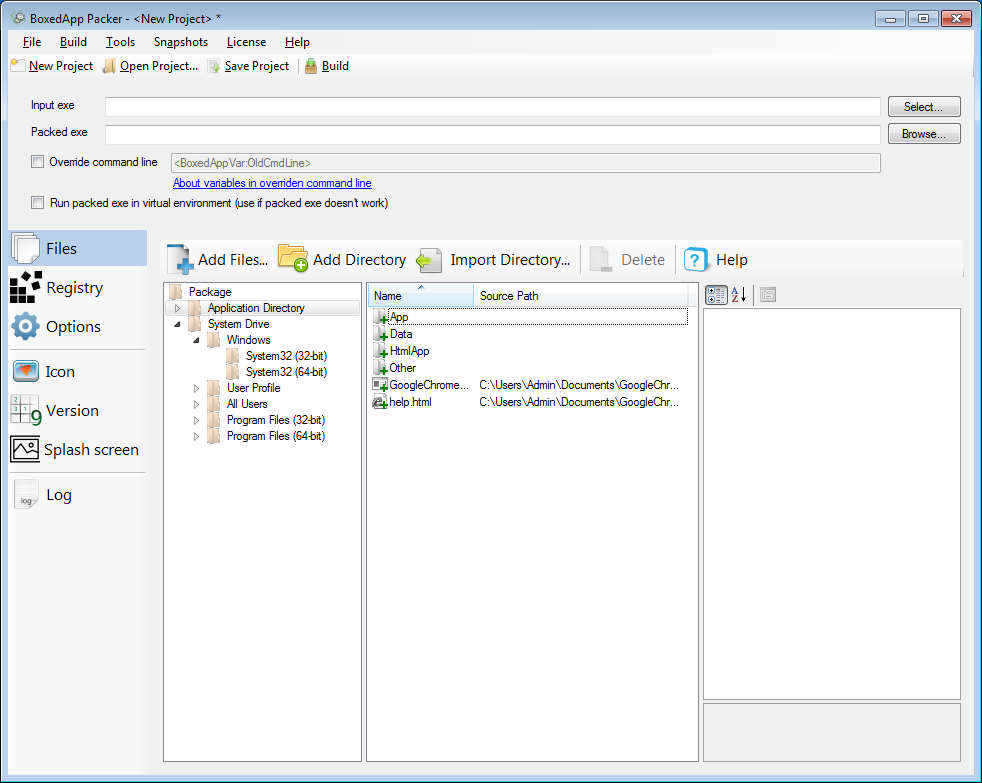Click the Add Files toolbar icon
The height and width of the screenshot is (783, 982).
(180, 259)
